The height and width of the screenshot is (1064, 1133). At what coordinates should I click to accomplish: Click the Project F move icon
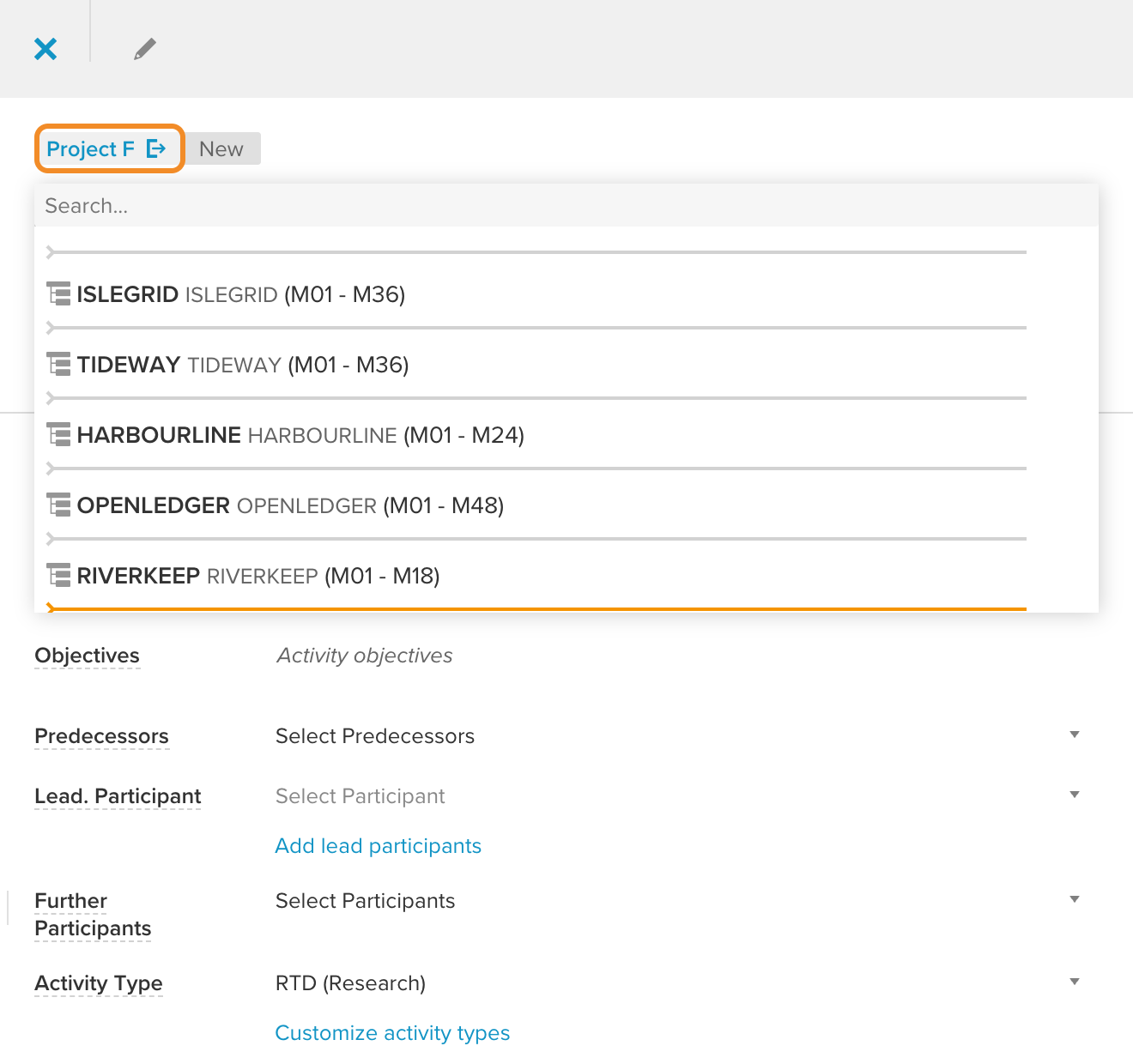pos(156,148)
